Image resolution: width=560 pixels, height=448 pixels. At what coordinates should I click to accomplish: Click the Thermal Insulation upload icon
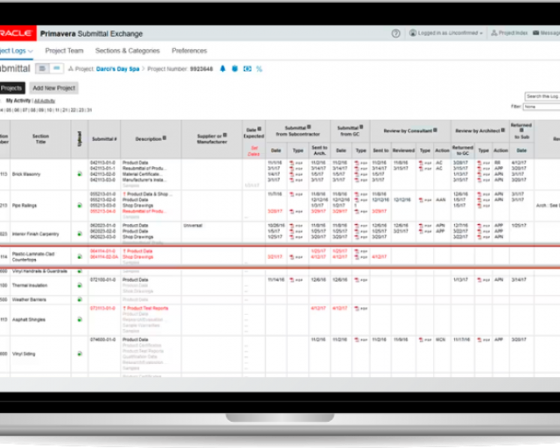pos(80,285)
